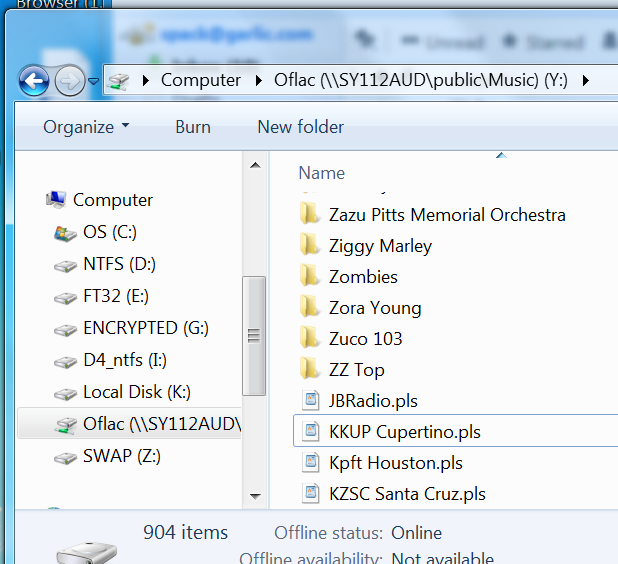
Task: Select Computer in the navigation pane
Action: pyautogui.click(x=113, y=200)
